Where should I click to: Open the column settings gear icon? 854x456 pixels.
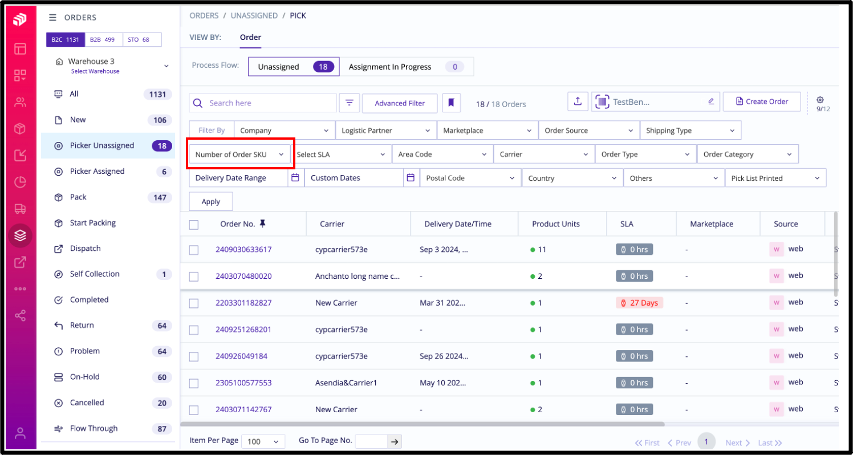click(x=820, y=101)
